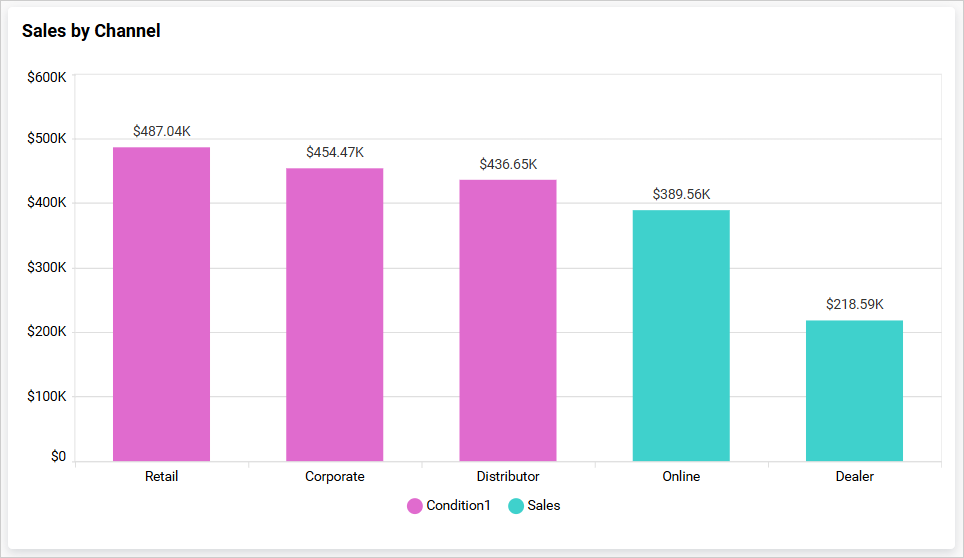Viewport: 964px width, 558px height.
Task: Toggle Sales legend teal circle
Action: click(516, 506)
